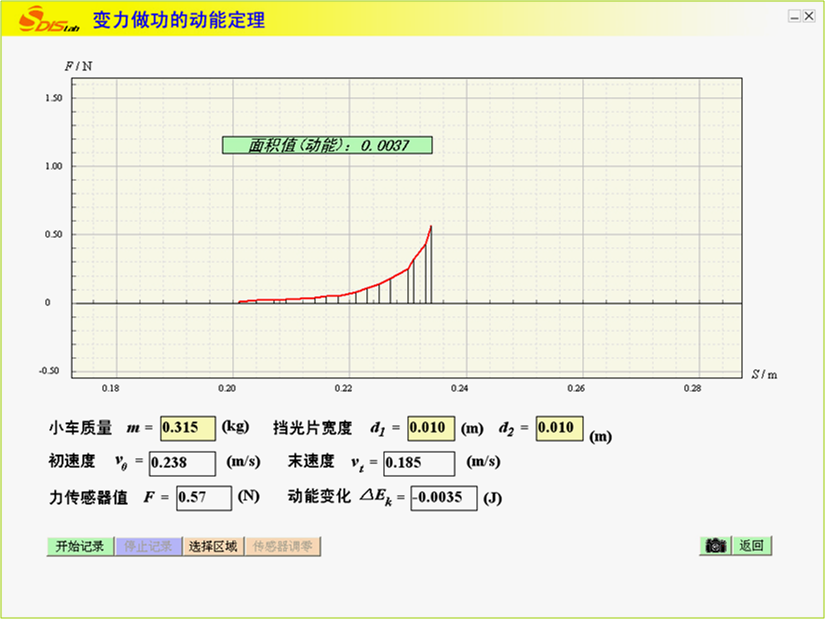
Task: Click the 0.24 tick on S axis
Action: [460, 387]
